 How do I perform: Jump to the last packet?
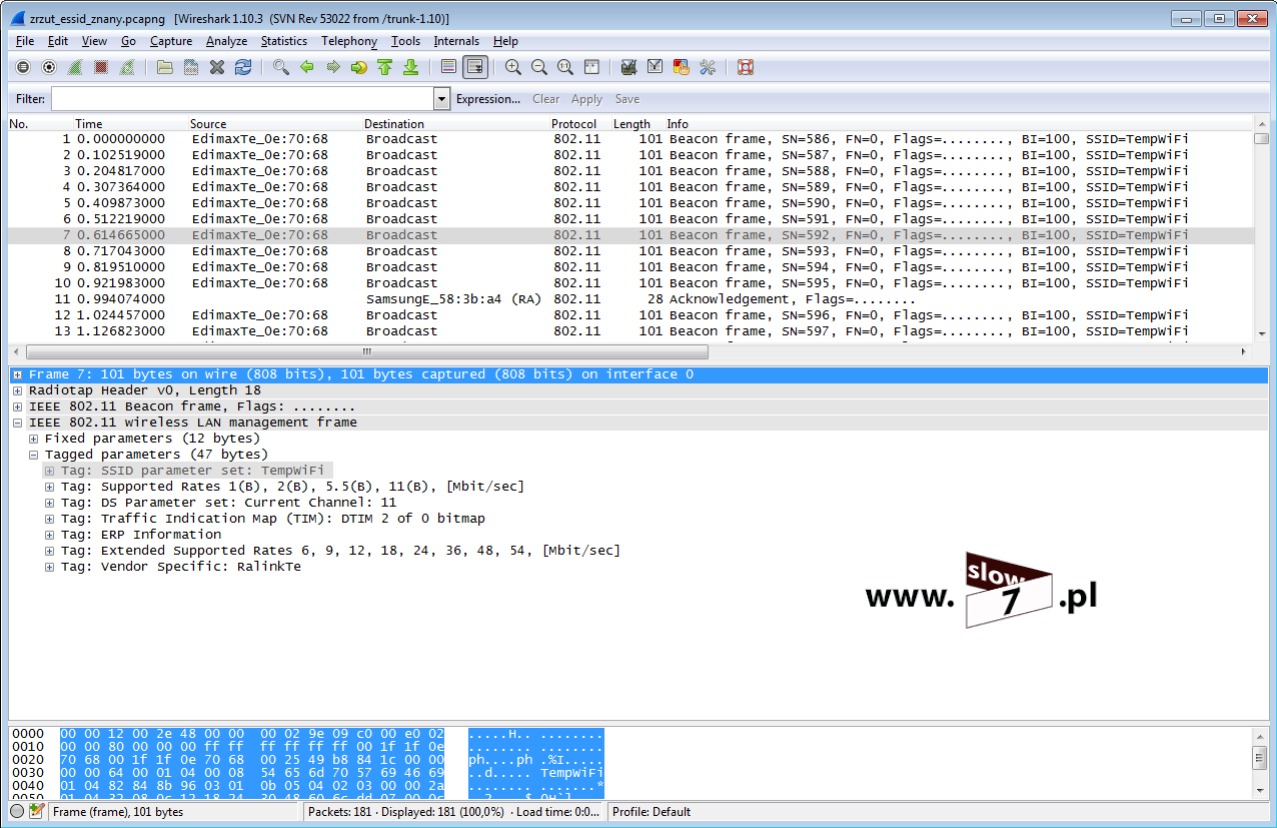(x=411, y=67)
